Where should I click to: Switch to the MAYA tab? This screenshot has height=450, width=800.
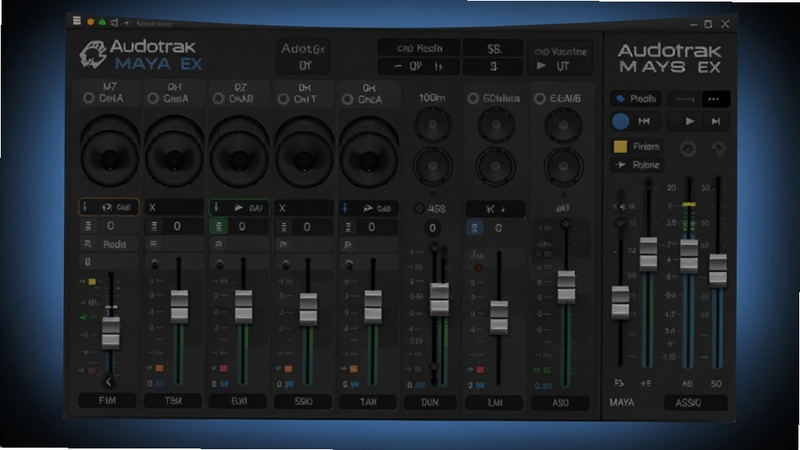622,403
